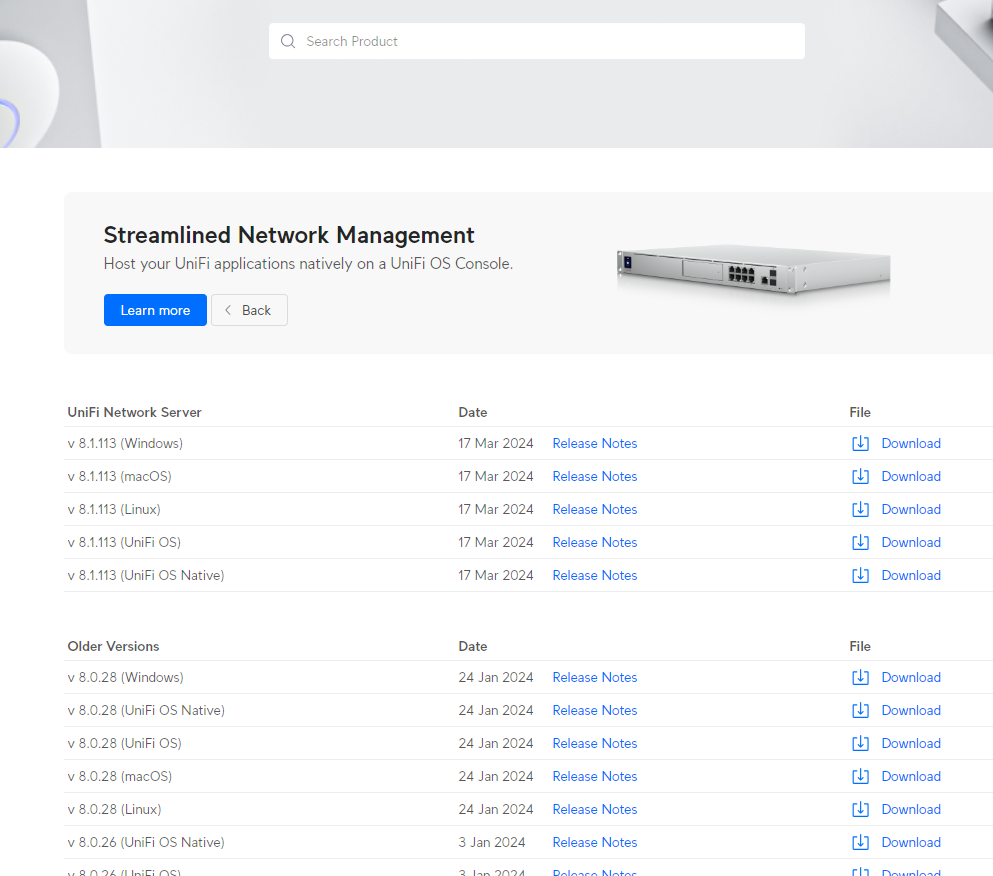The image size is (993, 876).
Task: Click download icon for v 8.1.113 UniFi OS Native
Action: [860, 575]
